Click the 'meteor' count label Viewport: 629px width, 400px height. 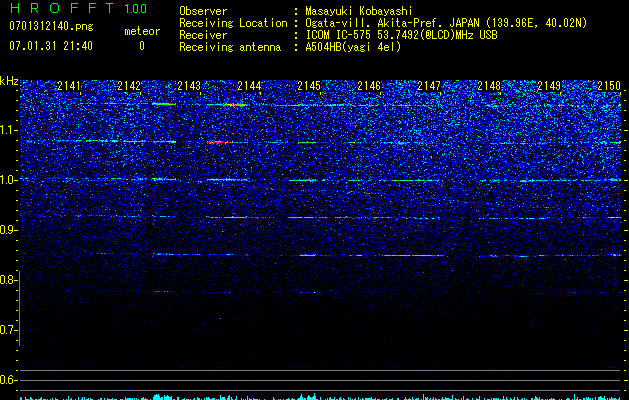click(142, 32)
